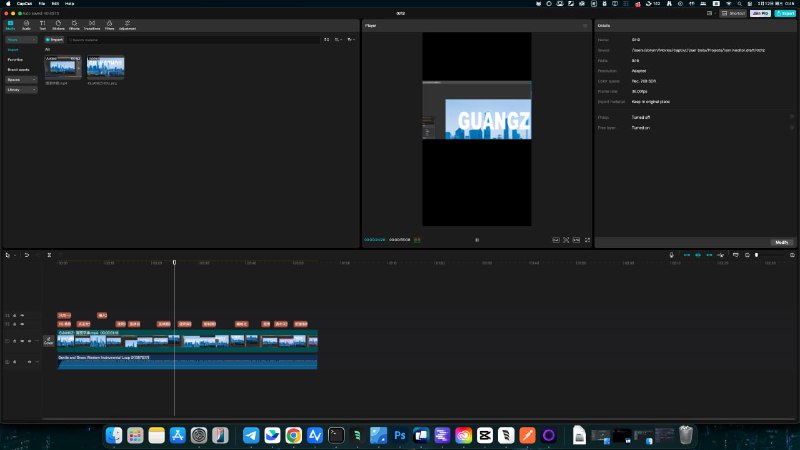Open the Help menu

pyautogui.click(x=70, y=4)
